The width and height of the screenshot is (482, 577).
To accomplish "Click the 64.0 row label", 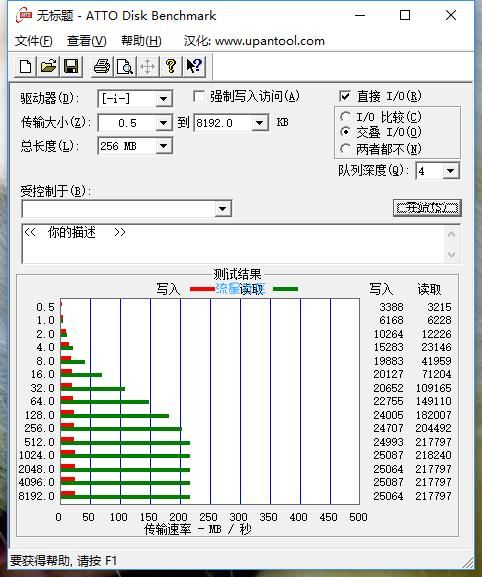I will click(42, 401).
